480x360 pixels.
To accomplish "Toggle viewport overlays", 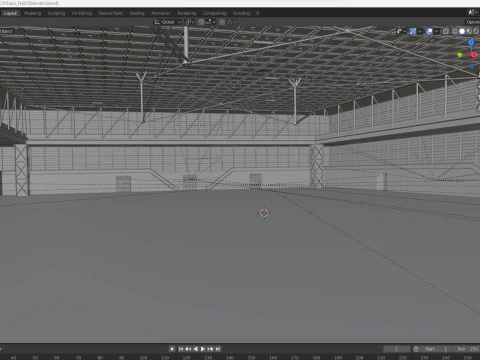I will coord(429,31).
